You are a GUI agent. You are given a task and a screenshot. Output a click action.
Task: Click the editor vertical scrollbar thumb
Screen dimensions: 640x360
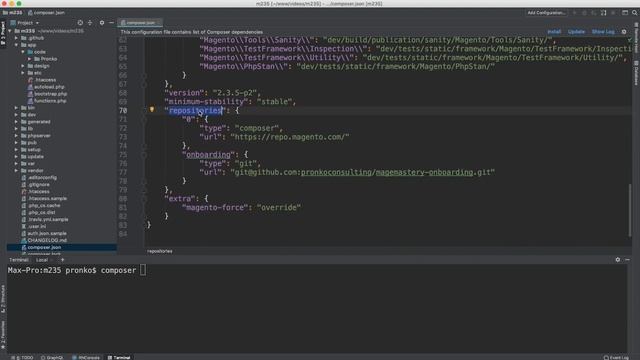coord(630,210)
